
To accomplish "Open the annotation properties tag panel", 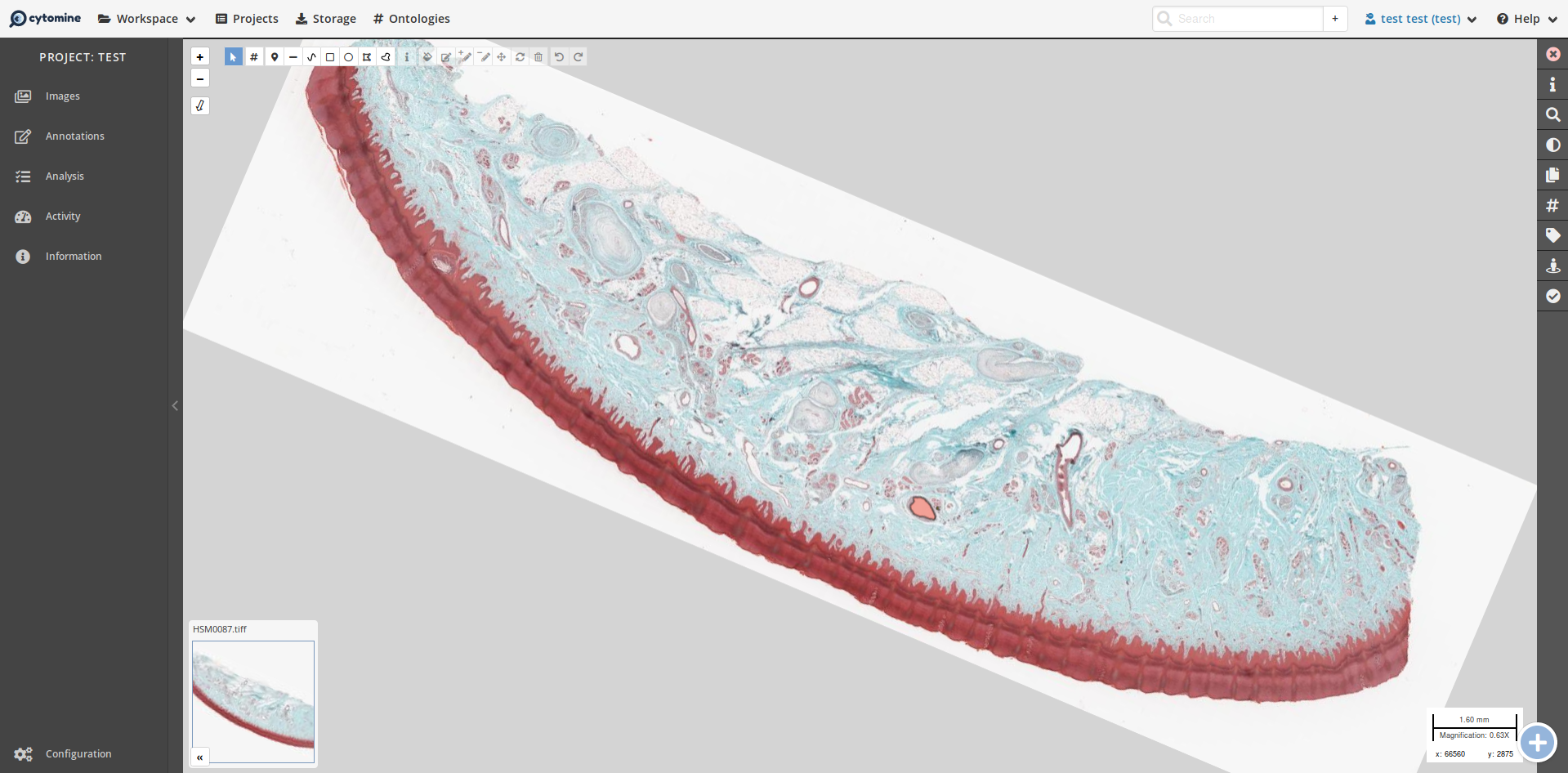I will (1552, 236).
